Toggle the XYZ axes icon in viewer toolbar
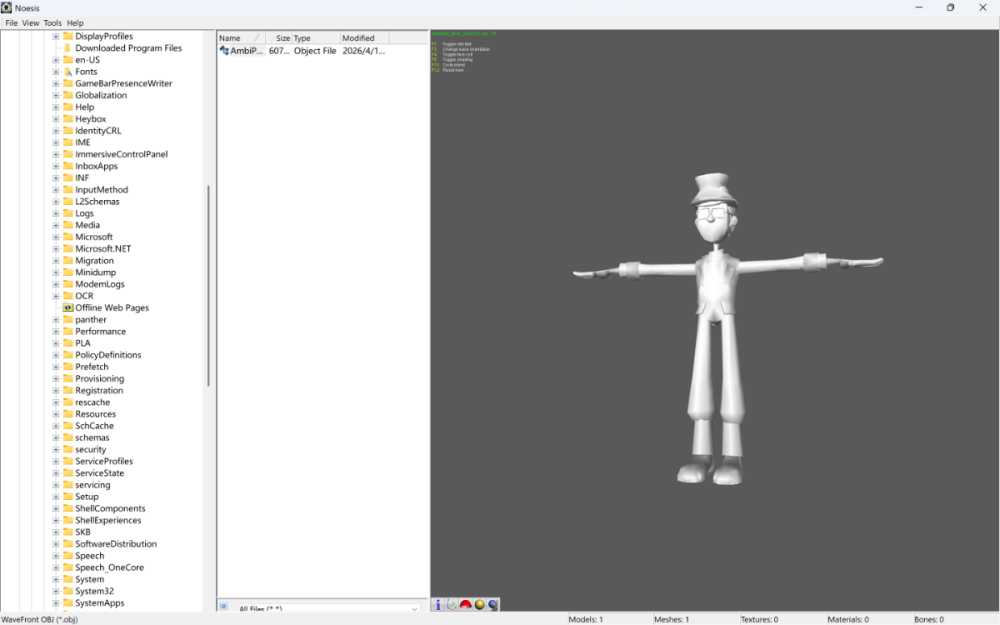This screenshot has height=625, width=1000. pos(452,605)
